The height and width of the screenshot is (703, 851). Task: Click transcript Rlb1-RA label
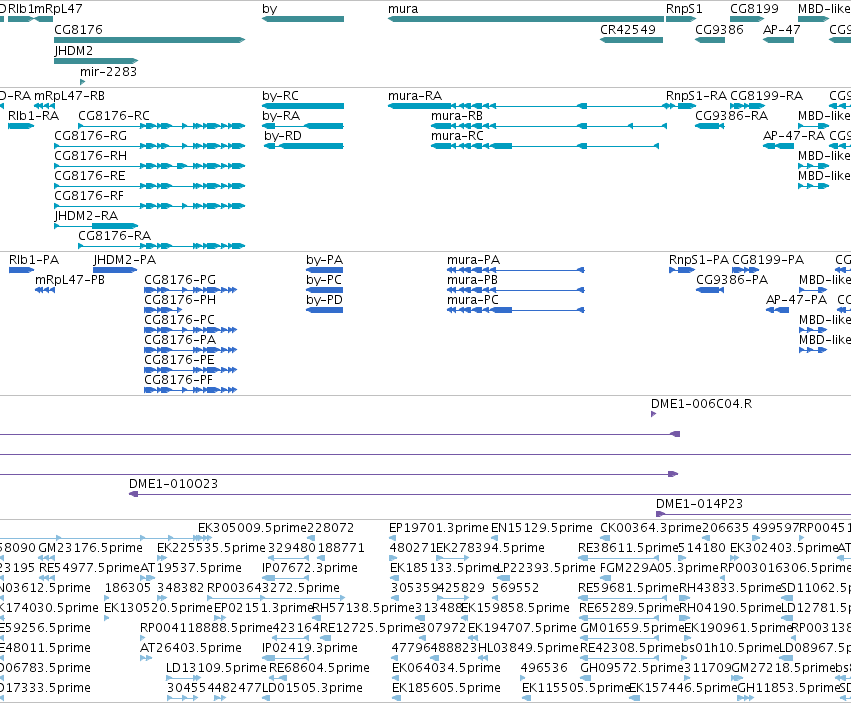point(33,116)
